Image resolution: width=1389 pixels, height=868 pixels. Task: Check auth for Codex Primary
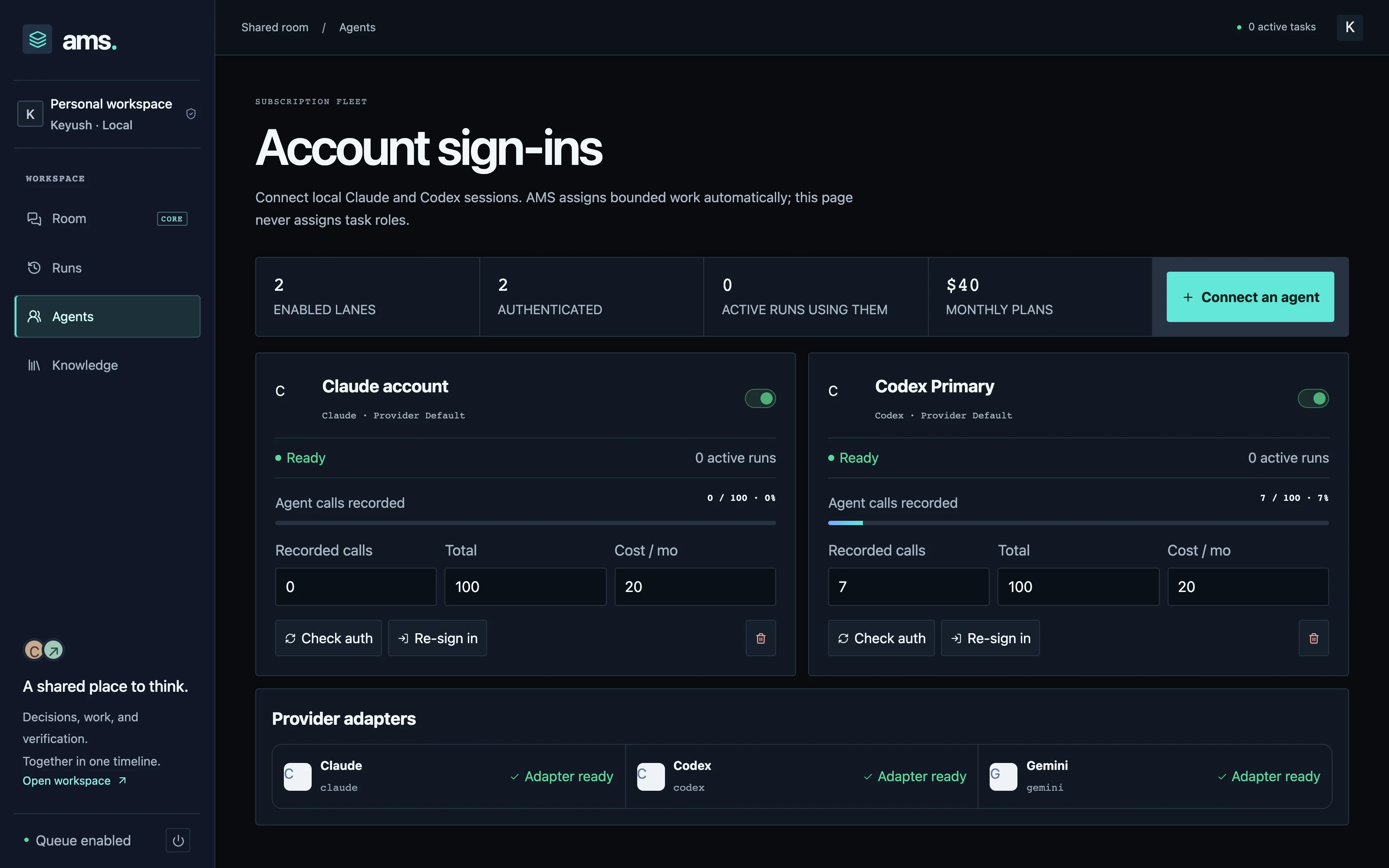[x=881, y=638]
